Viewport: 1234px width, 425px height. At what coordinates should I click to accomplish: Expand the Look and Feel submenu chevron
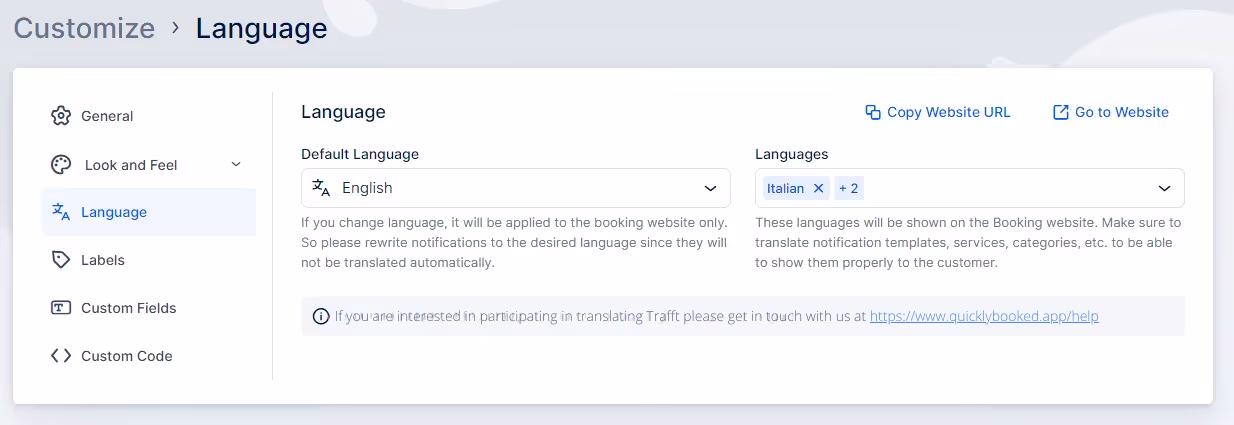pyautogui.click(x=236, y=165)
